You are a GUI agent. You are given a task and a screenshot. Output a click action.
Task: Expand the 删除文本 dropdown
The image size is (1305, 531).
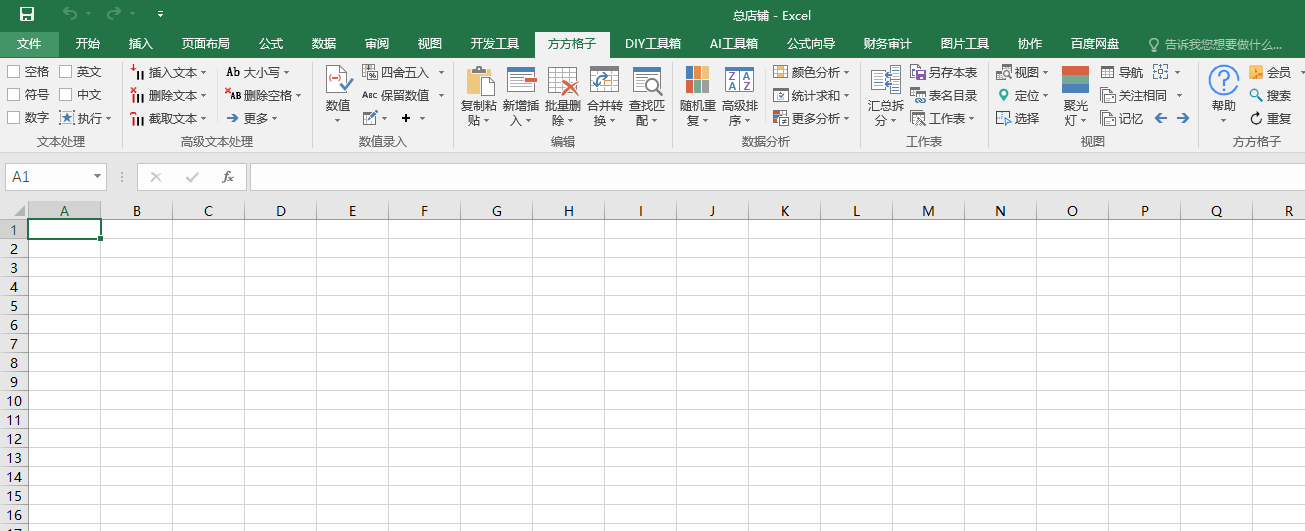[x=203, y=95]
